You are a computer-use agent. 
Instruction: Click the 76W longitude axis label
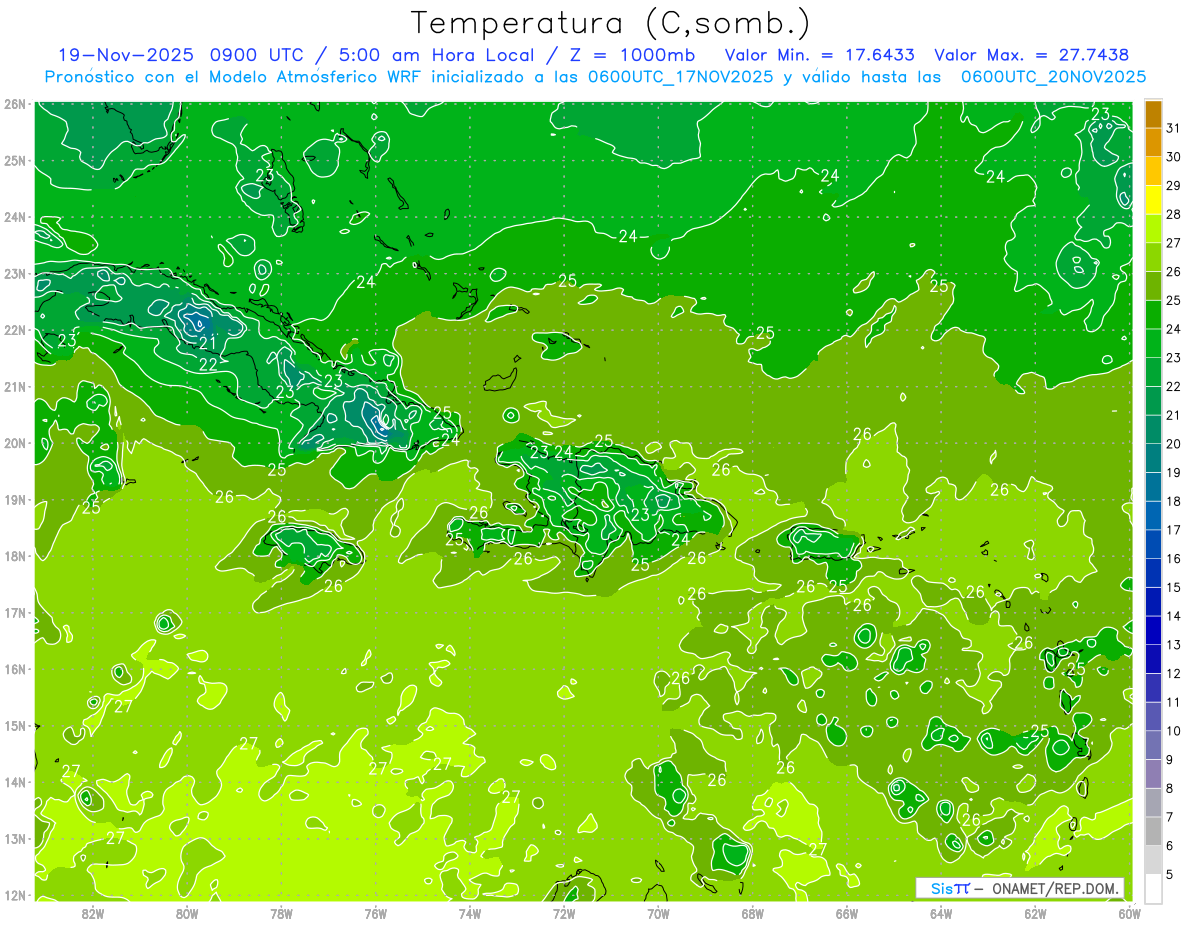click(x=375, y=913)
